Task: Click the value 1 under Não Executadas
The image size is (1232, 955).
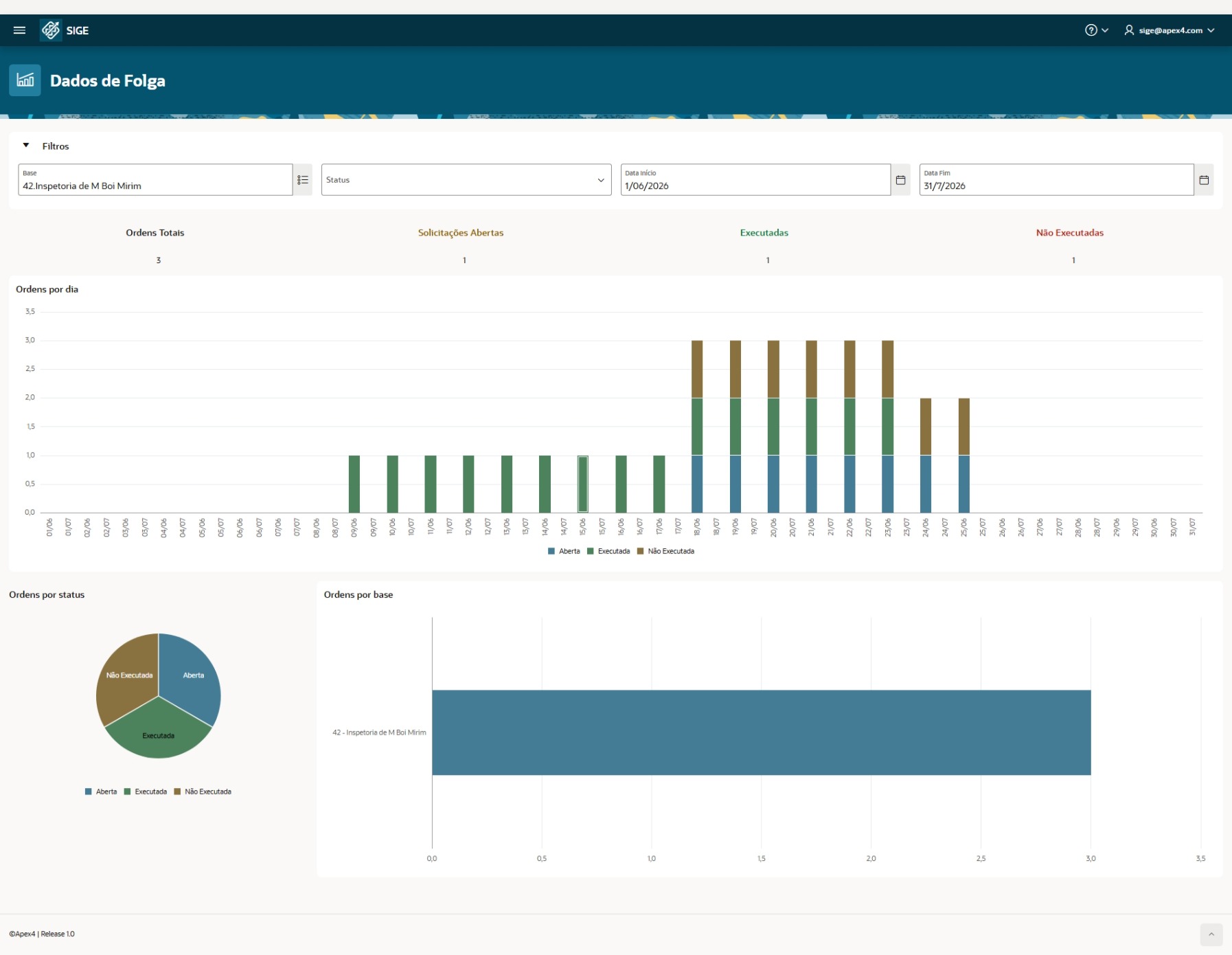Action: click(1073, 260)
